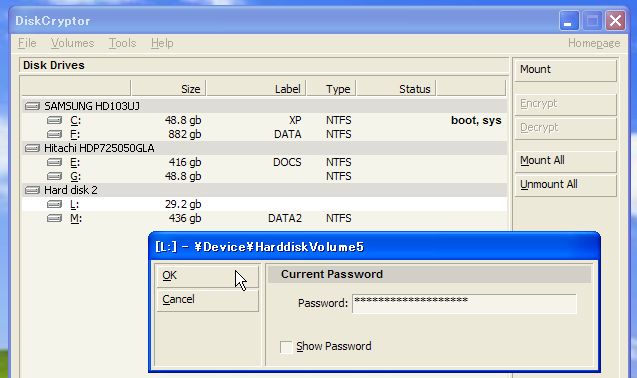Select the L: volume label
The image size is (637, 378).
tap(74, 204)
